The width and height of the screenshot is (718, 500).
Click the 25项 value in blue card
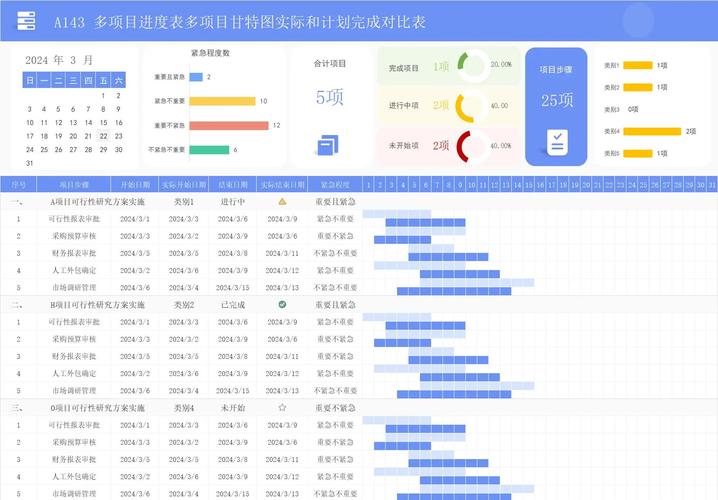coord(557,100)
